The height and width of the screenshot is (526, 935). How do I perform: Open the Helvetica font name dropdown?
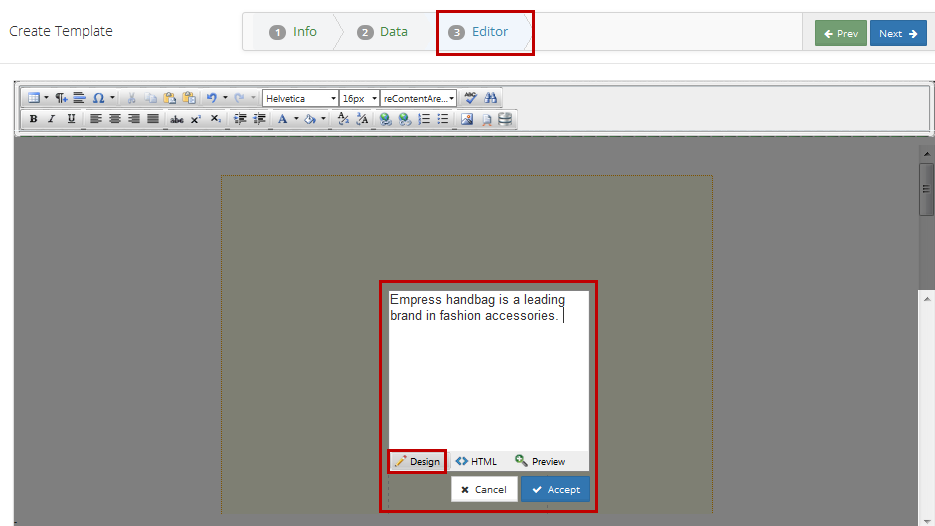tap(300, 98)
